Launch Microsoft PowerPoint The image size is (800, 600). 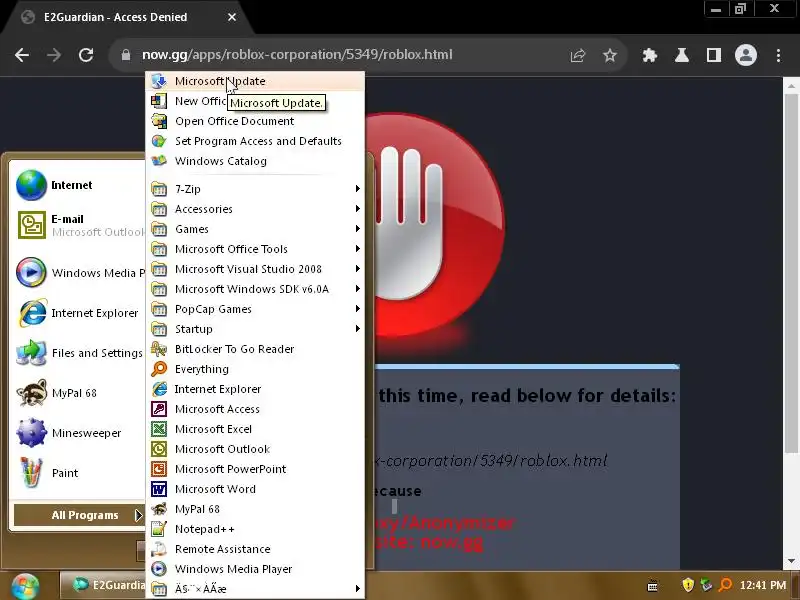pos(255,469)
